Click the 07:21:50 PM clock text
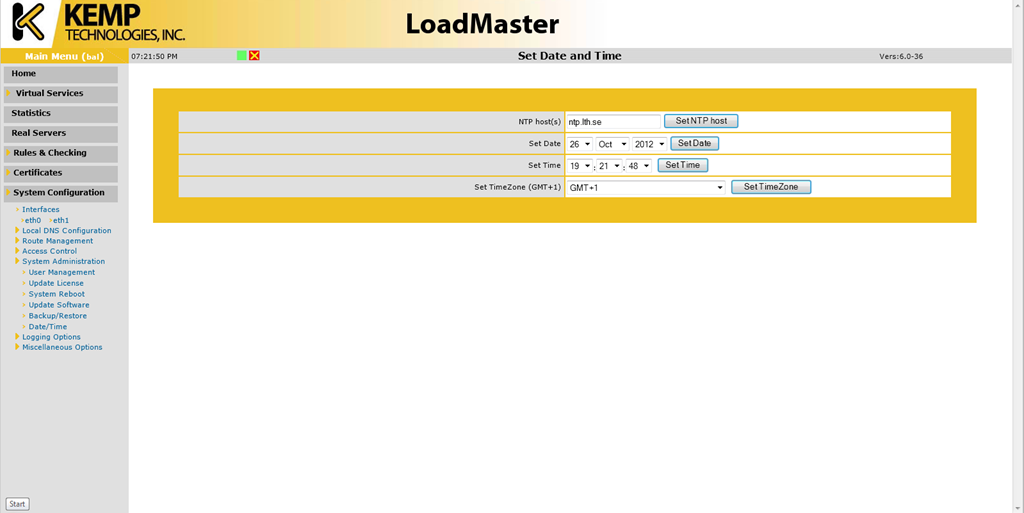This screenshot has height=513, width=1024. coord(154,57)
